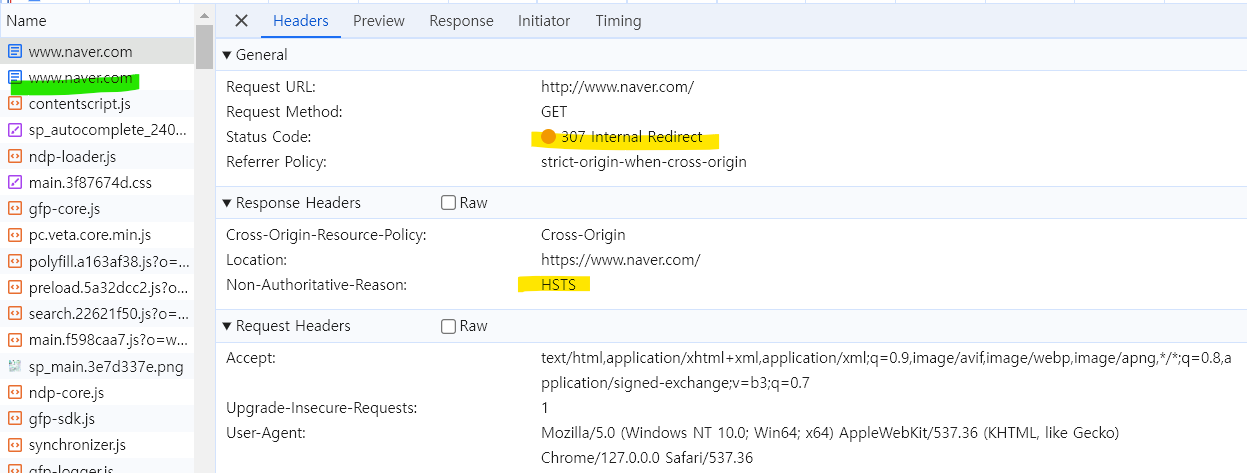The height and width of the screenshot is (473, 1247).
Task: Click the polyfill.a163af38.js script icon
Action: pos(15,262)
